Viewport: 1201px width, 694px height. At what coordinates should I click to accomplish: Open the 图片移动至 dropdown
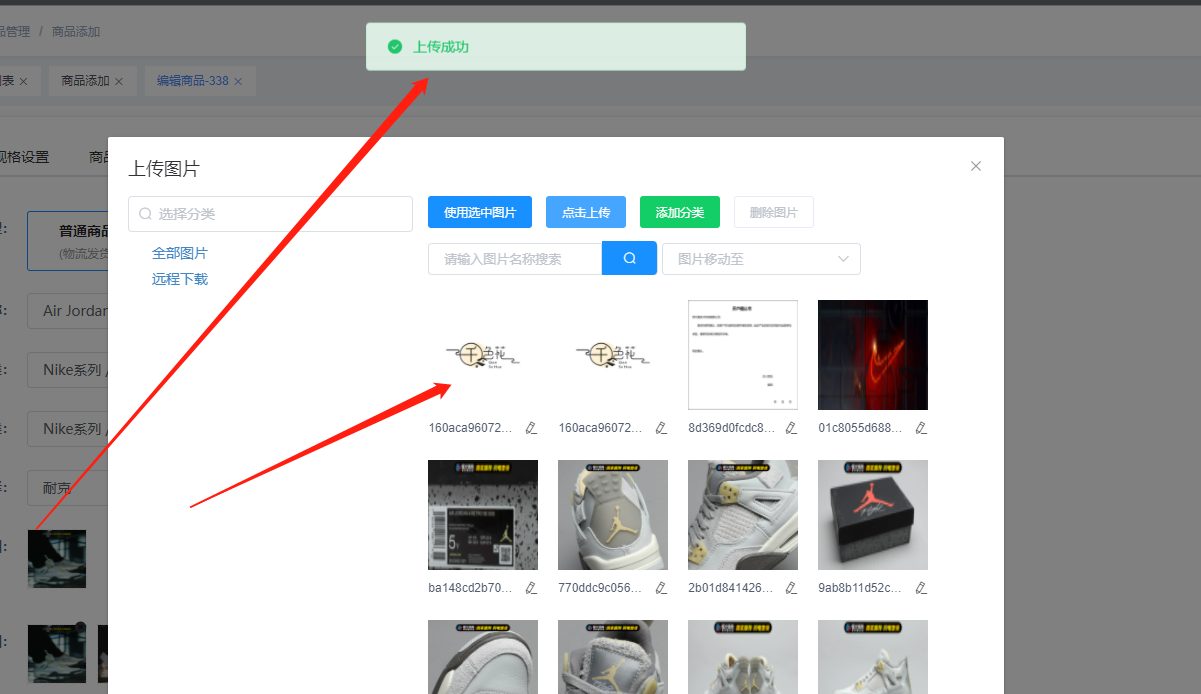click(x=761, y=259)
